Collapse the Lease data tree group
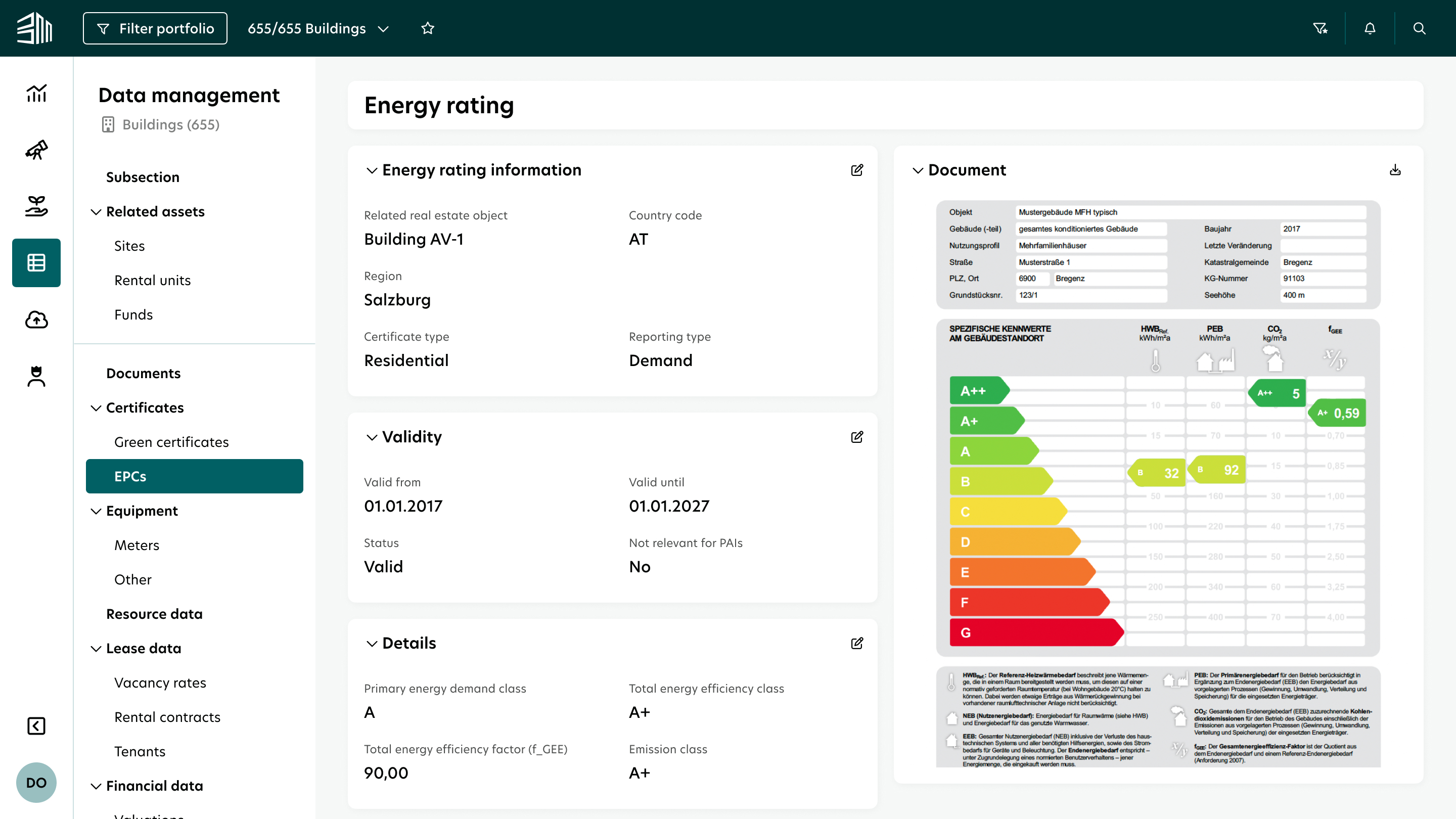 coord(96,649)
